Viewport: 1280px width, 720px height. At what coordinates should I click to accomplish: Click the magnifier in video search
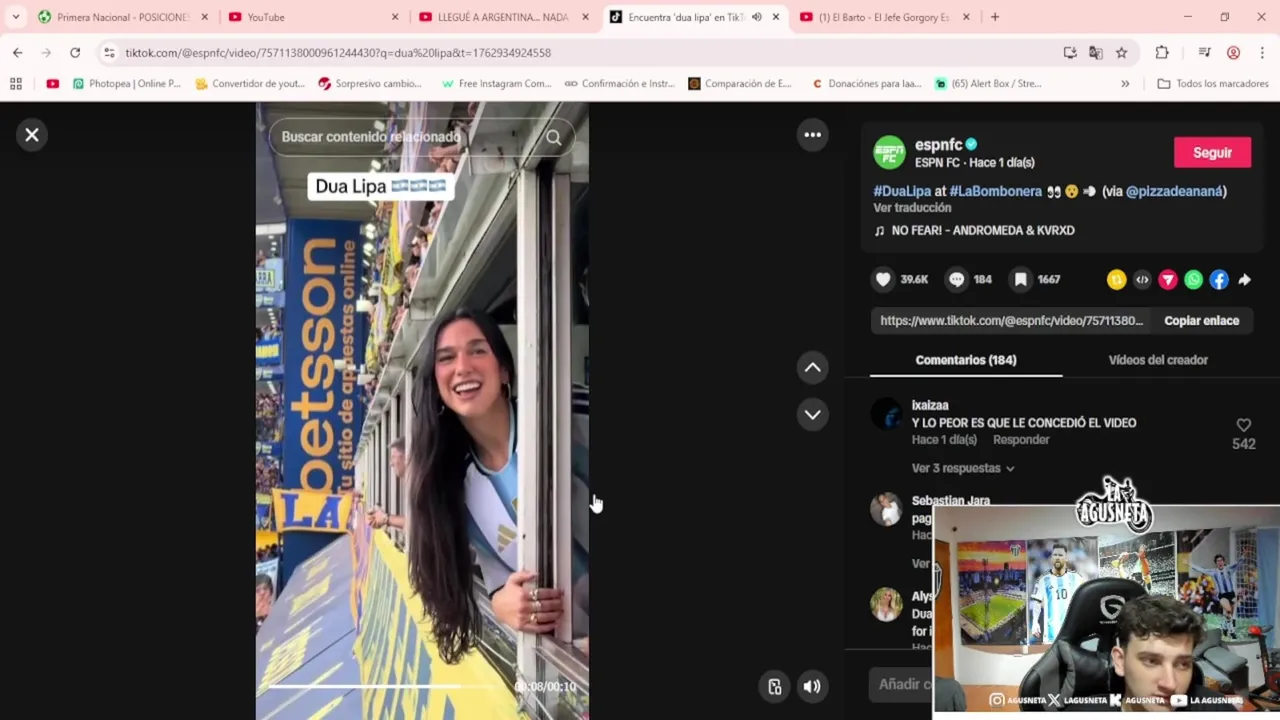click(x=553, y=138)
